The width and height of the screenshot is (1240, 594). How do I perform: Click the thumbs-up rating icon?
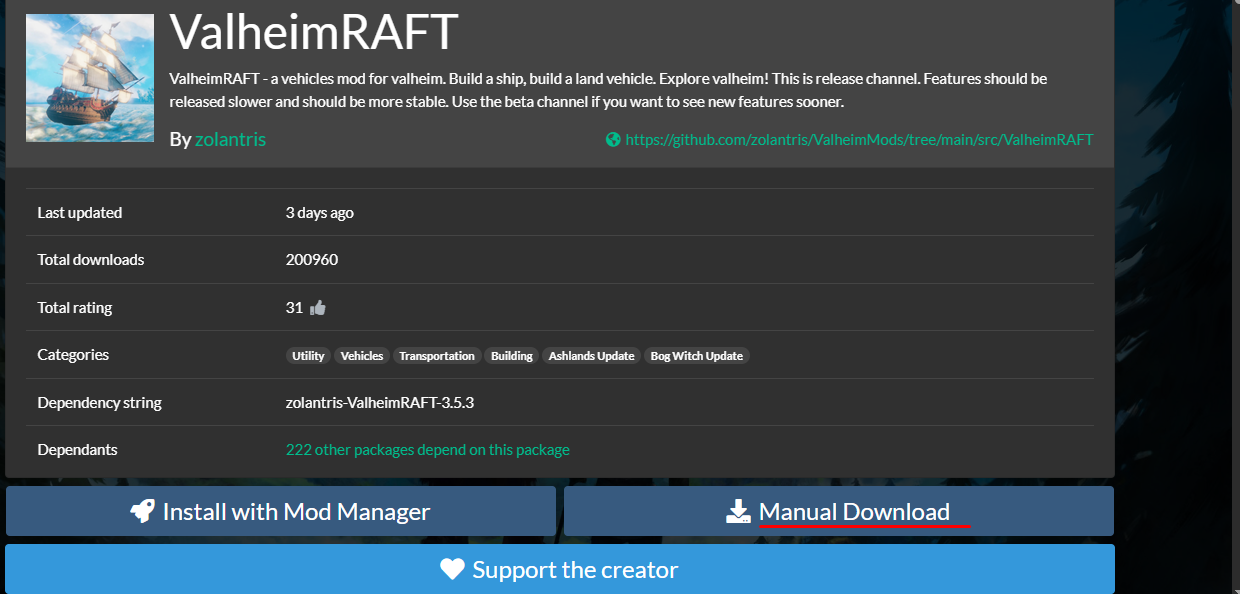click(318, 308)
